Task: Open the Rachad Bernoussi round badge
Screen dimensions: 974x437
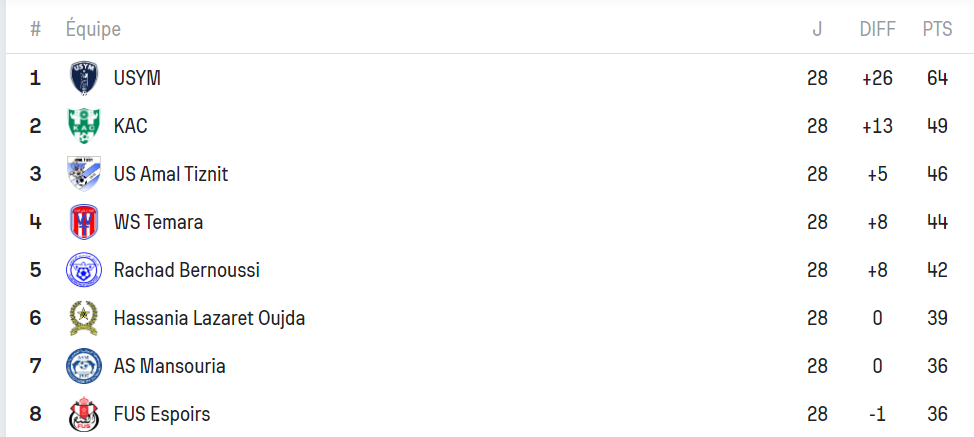Action: [x=84, y=269]
